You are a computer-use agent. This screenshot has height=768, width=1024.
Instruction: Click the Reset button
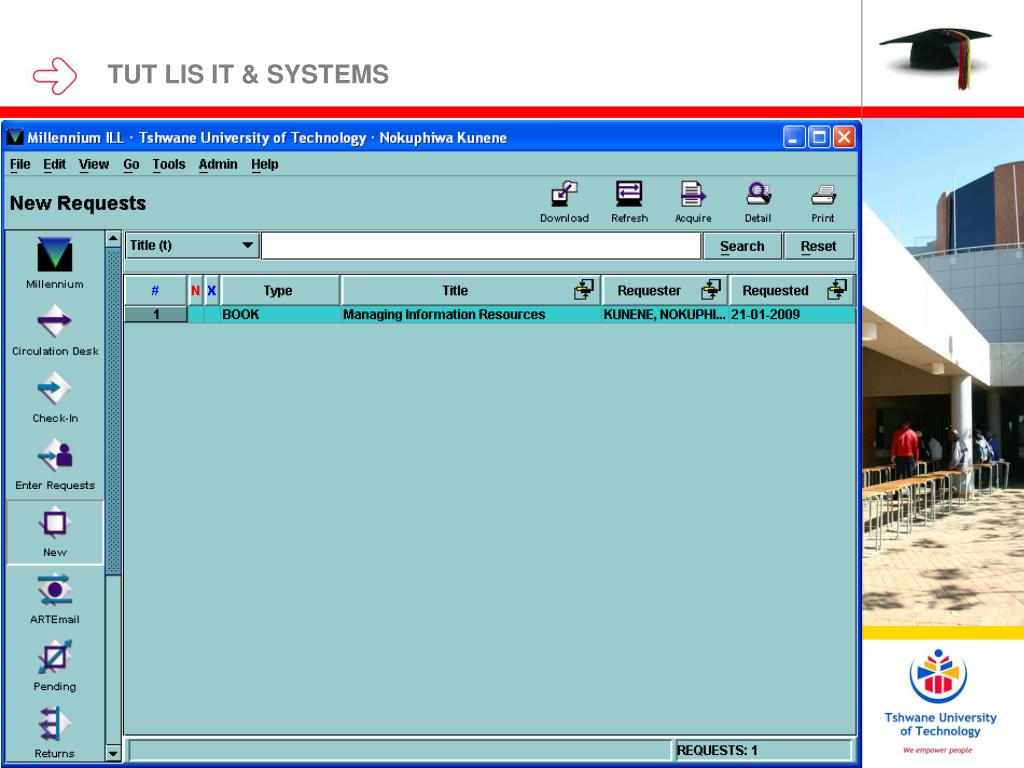click(x=818, y=246)
